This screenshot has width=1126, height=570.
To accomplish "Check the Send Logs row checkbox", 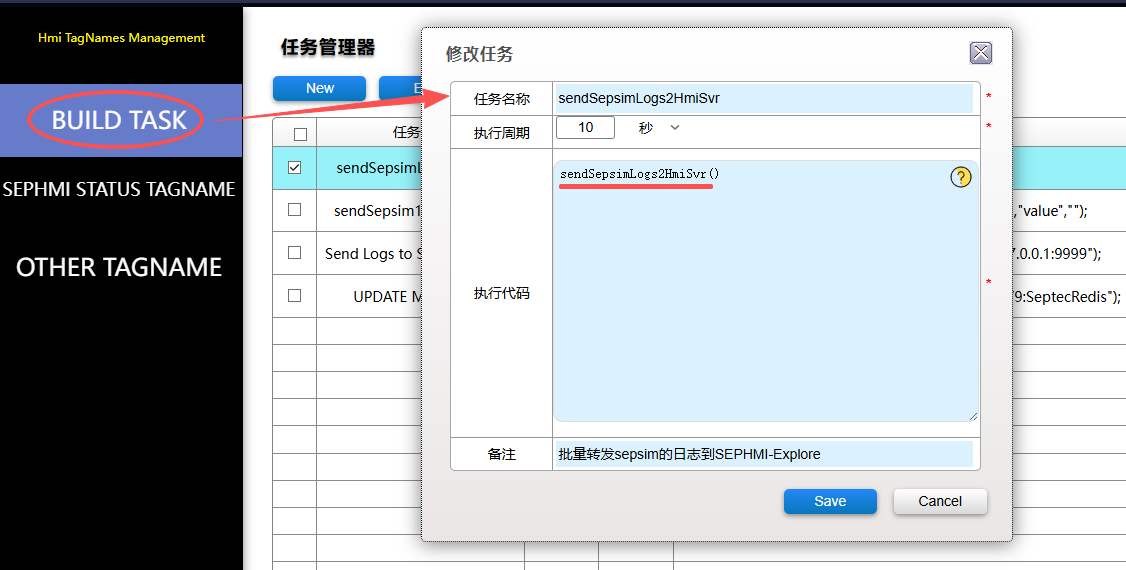I will point(294,253).
